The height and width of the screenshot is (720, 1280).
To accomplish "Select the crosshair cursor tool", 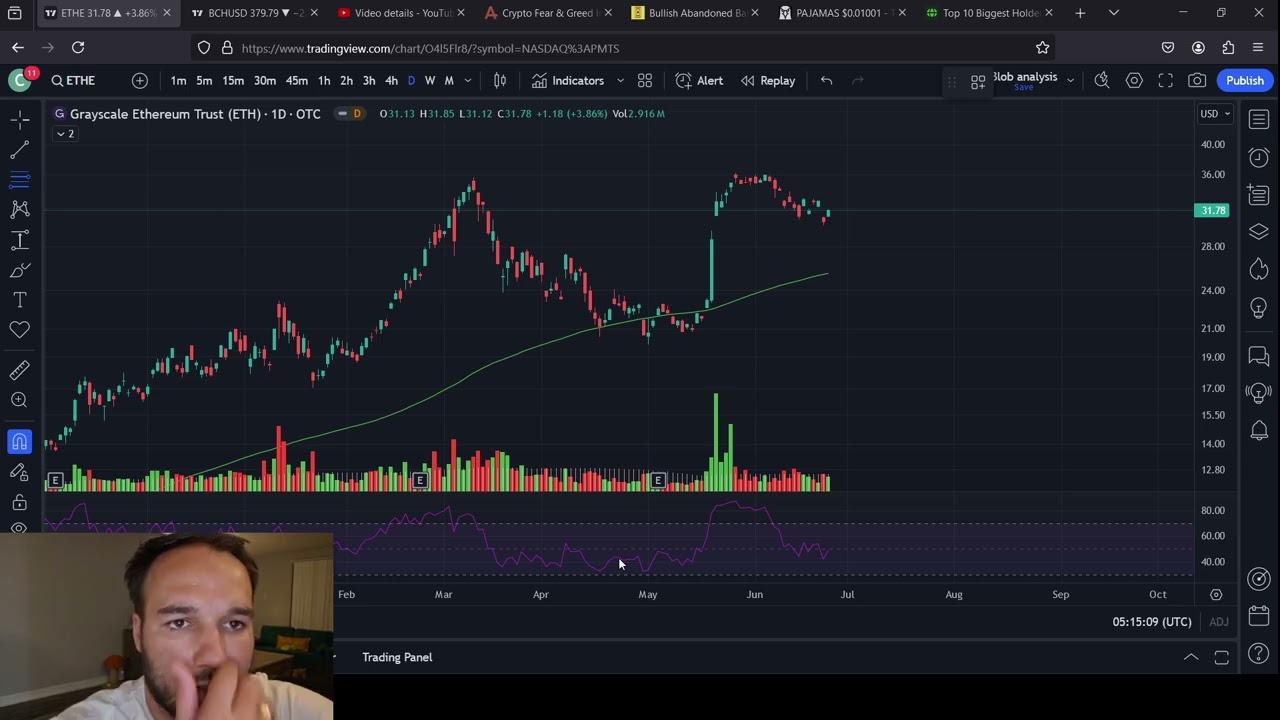I will click(19, 120).
